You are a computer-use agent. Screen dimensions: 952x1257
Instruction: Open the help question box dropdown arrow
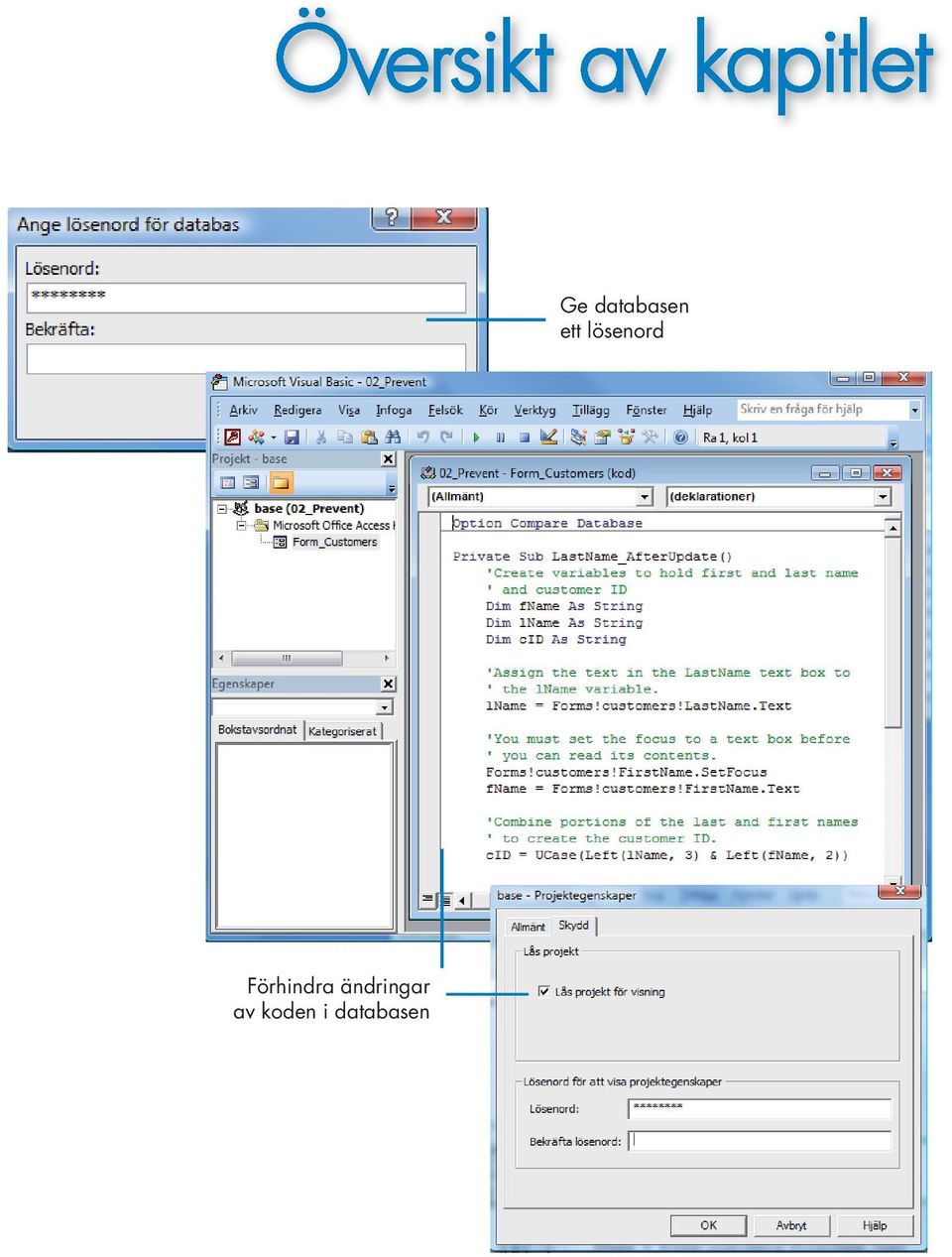tap(914, 410)
